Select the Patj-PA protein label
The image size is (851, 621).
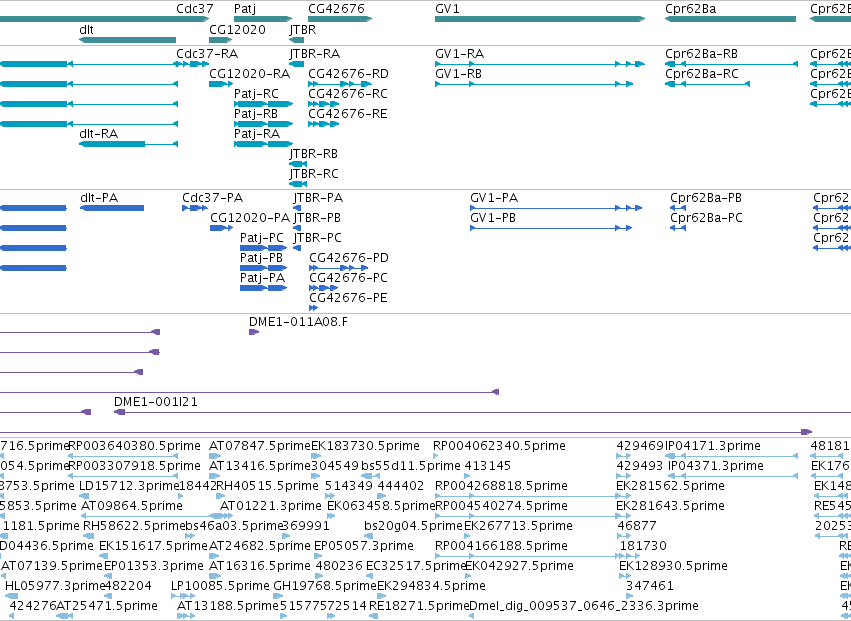[262, 278]
